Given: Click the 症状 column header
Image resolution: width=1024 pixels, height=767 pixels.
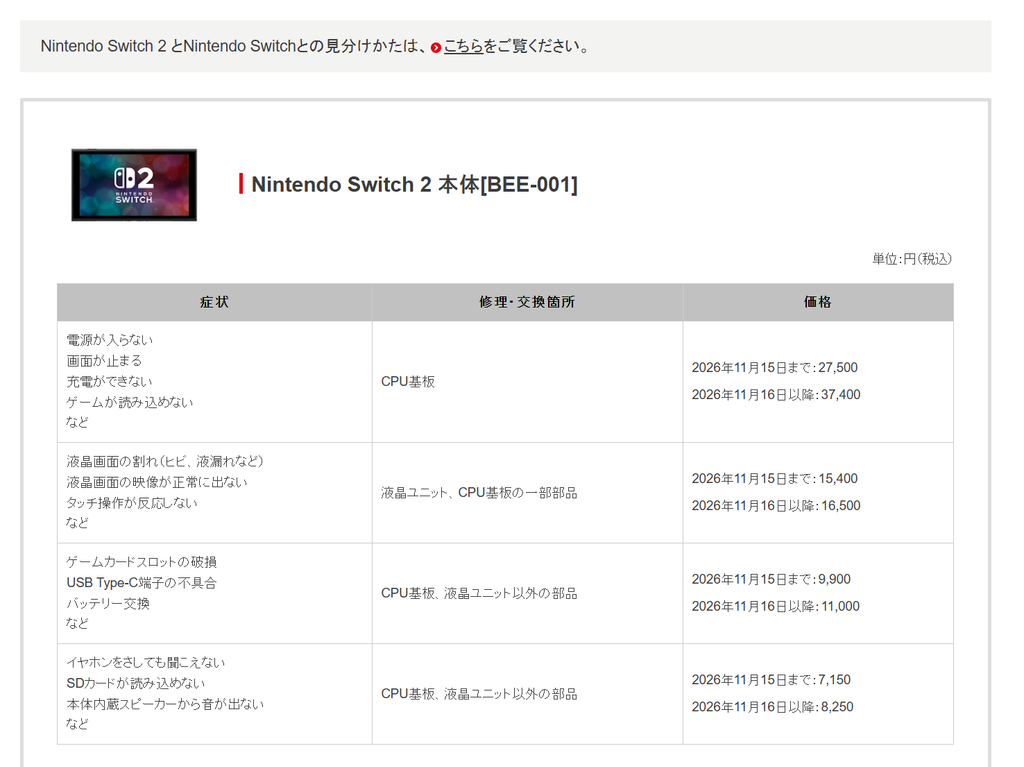Looking at the screenshot, I should 214,302.
